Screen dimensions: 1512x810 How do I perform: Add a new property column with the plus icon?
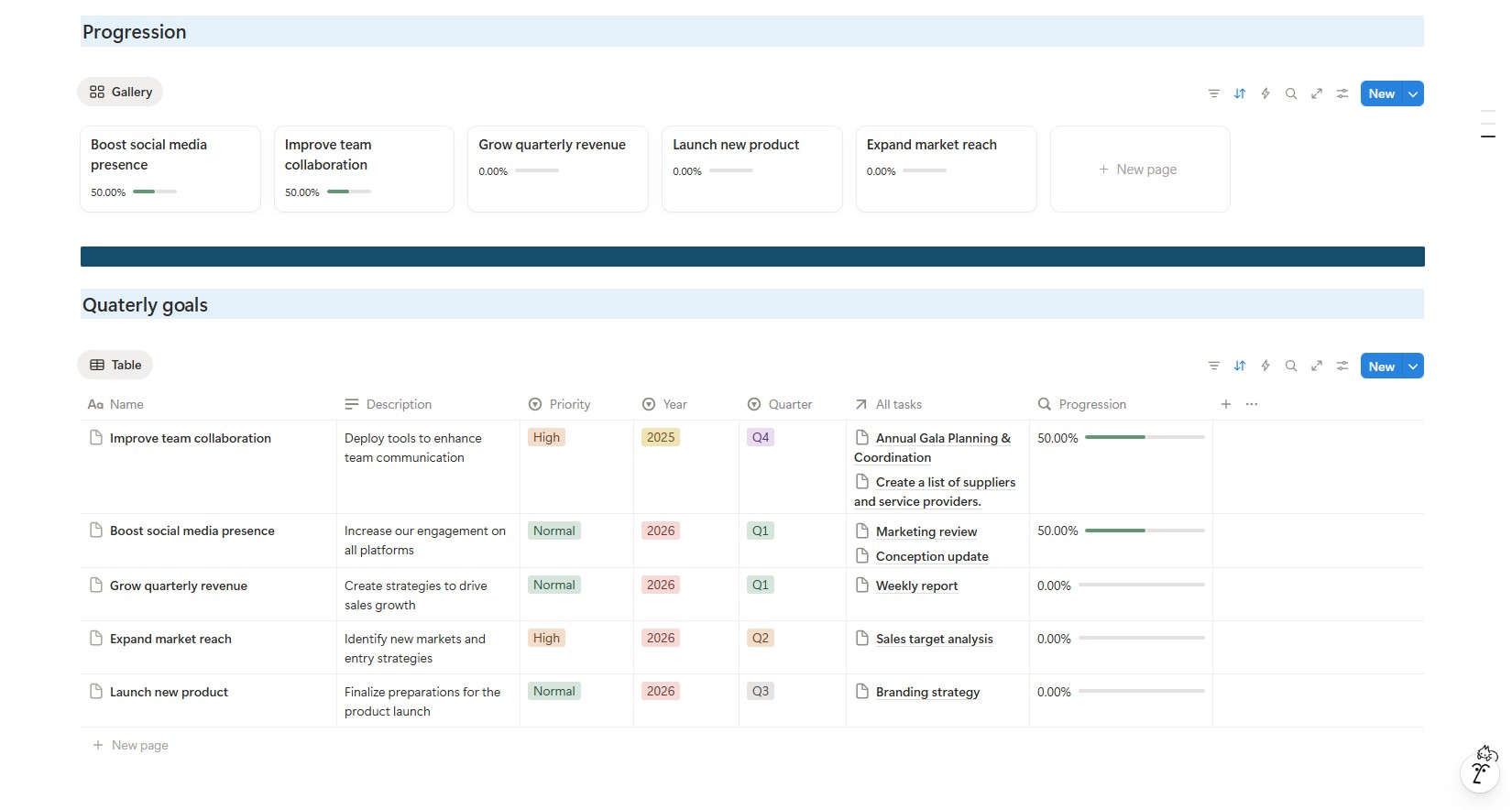point(1225,404)
